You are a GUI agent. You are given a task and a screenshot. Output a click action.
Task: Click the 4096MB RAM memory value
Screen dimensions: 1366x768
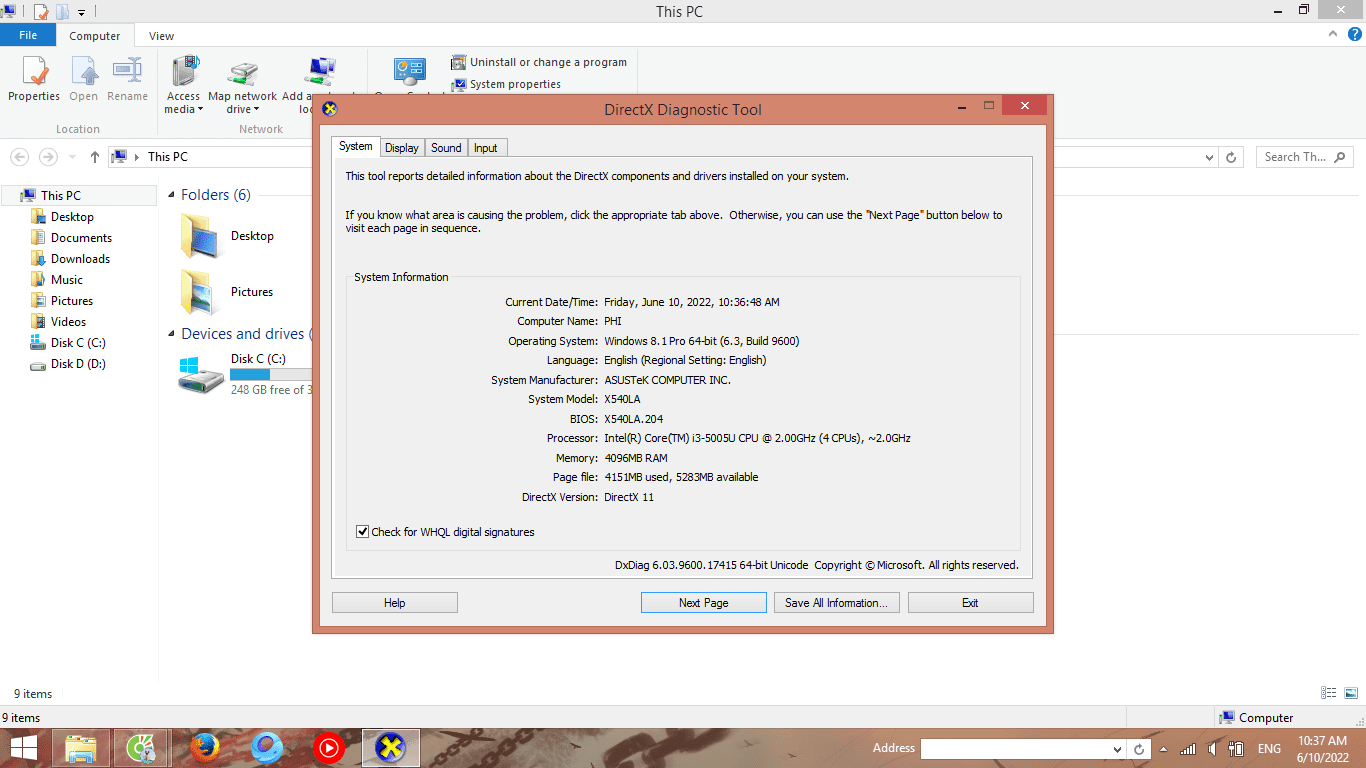click(x=636, y=458)
